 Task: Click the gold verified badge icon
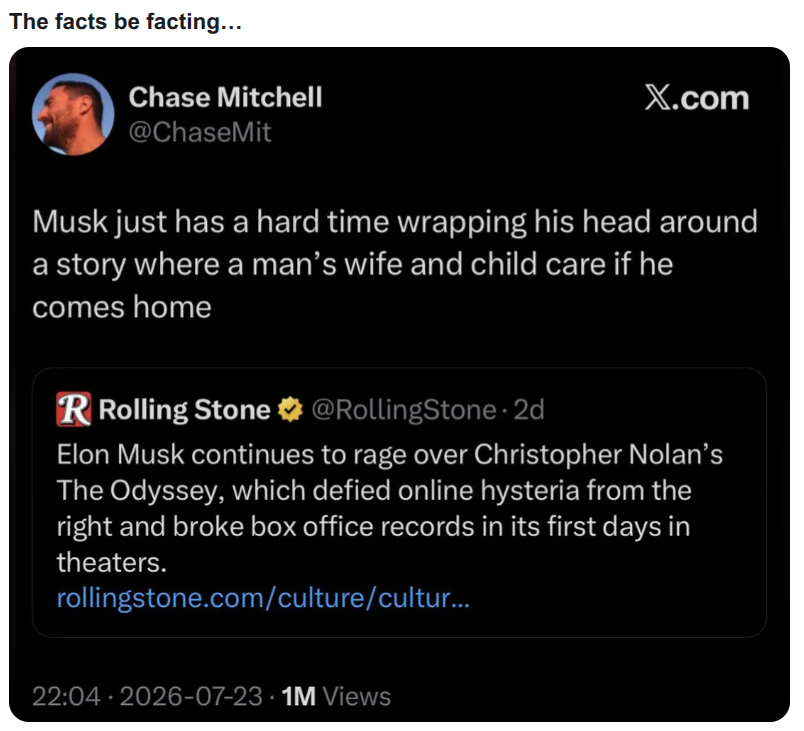(290, 409)
